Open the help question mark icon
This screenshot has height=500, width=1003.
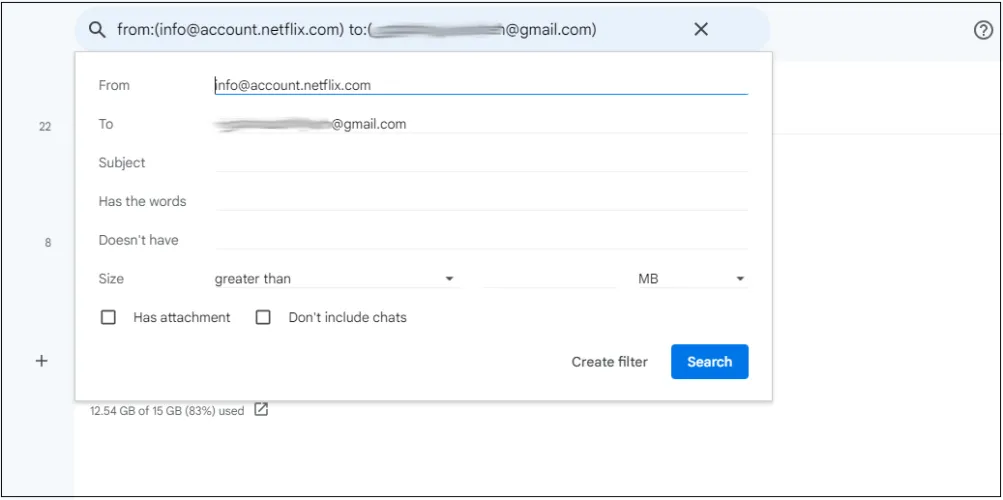click(x=983, y=30)
